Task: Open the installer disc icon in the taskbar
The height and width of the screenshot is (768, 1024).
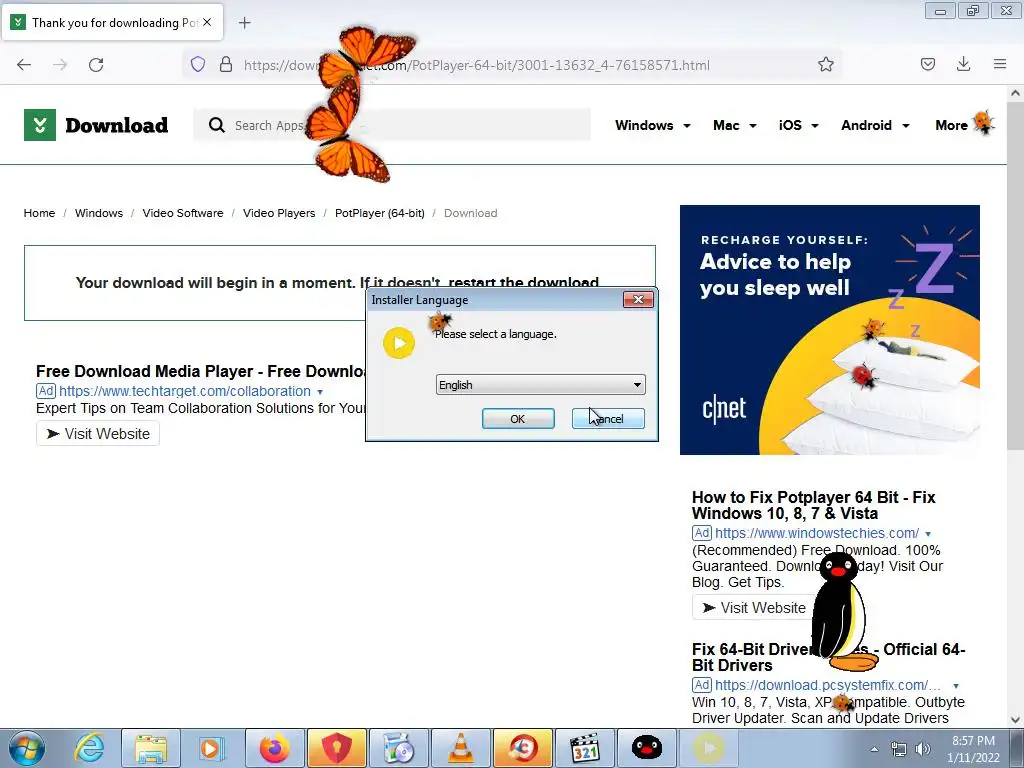Action: coord(398,748)
